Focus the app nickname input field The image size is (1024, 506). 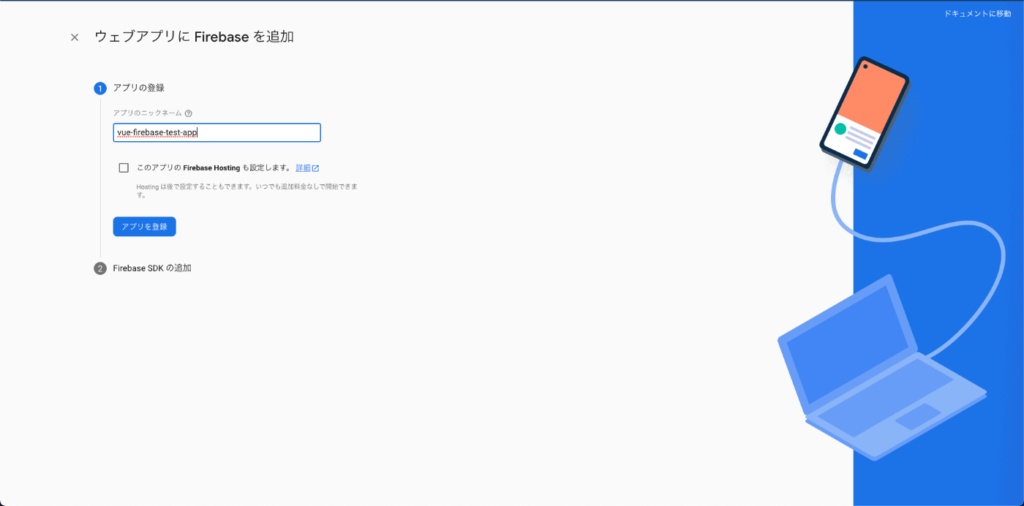pos(217,133)
